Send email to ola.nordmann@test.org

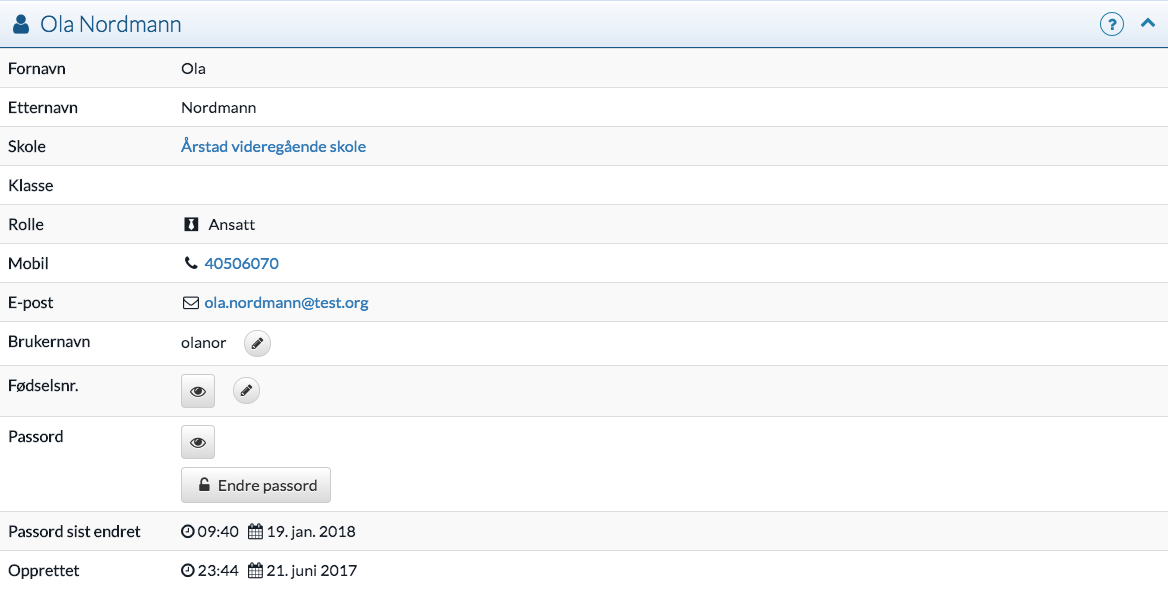(286, 303)
